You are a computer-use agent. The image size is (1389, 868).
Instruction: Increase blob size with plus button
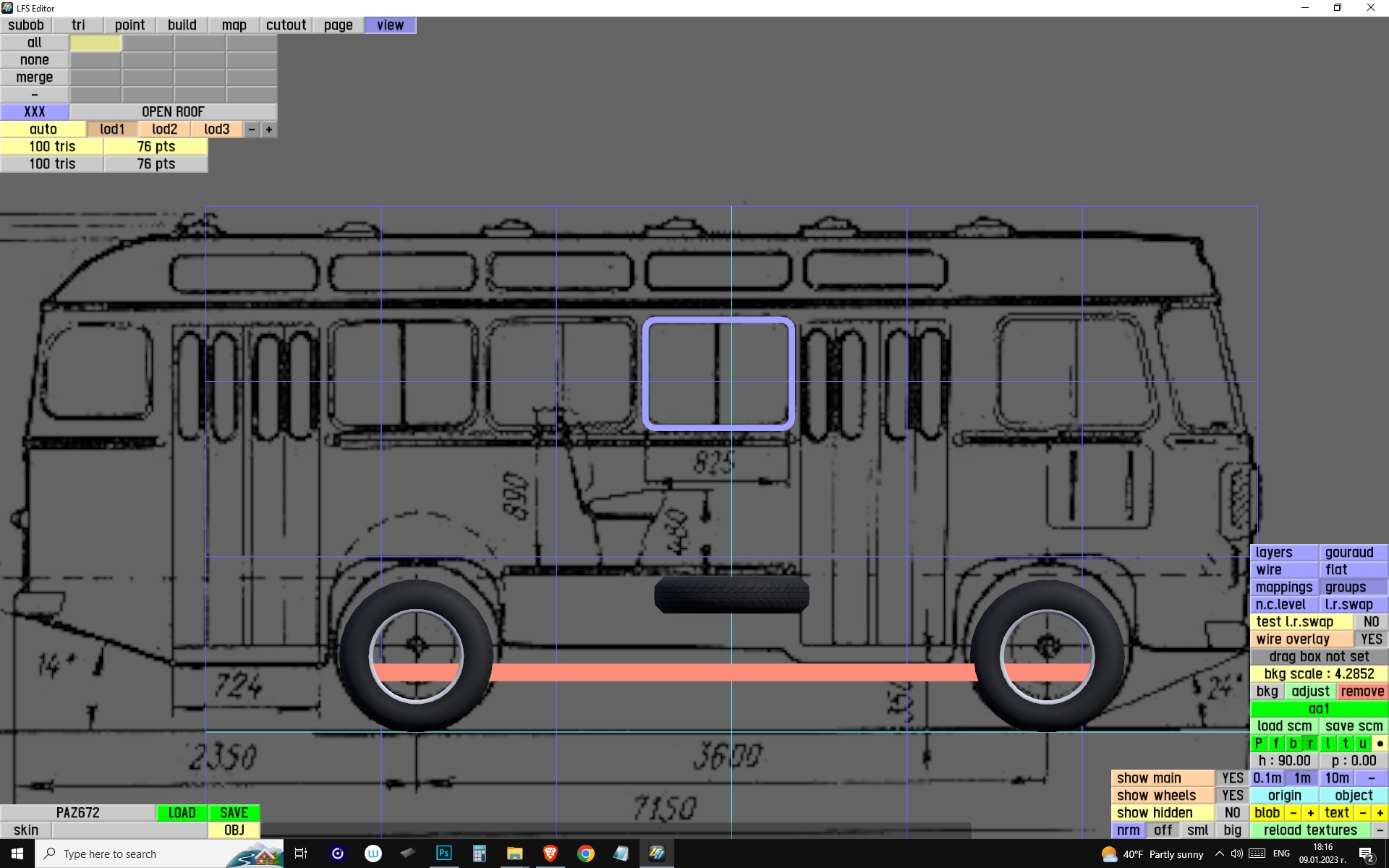pyautogui.click(x=1310, y=813)
